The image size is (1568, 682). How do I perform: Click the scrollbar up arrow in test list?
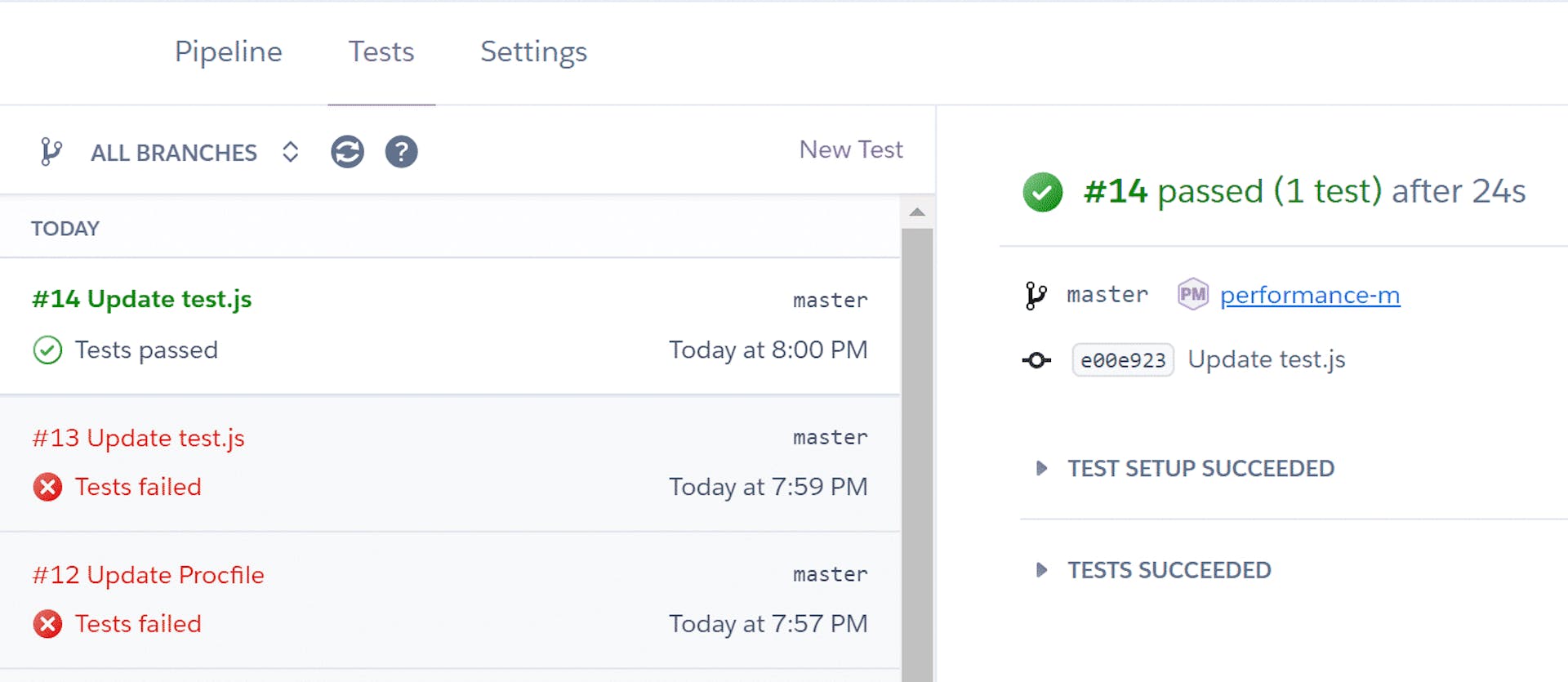coord(917,212)
